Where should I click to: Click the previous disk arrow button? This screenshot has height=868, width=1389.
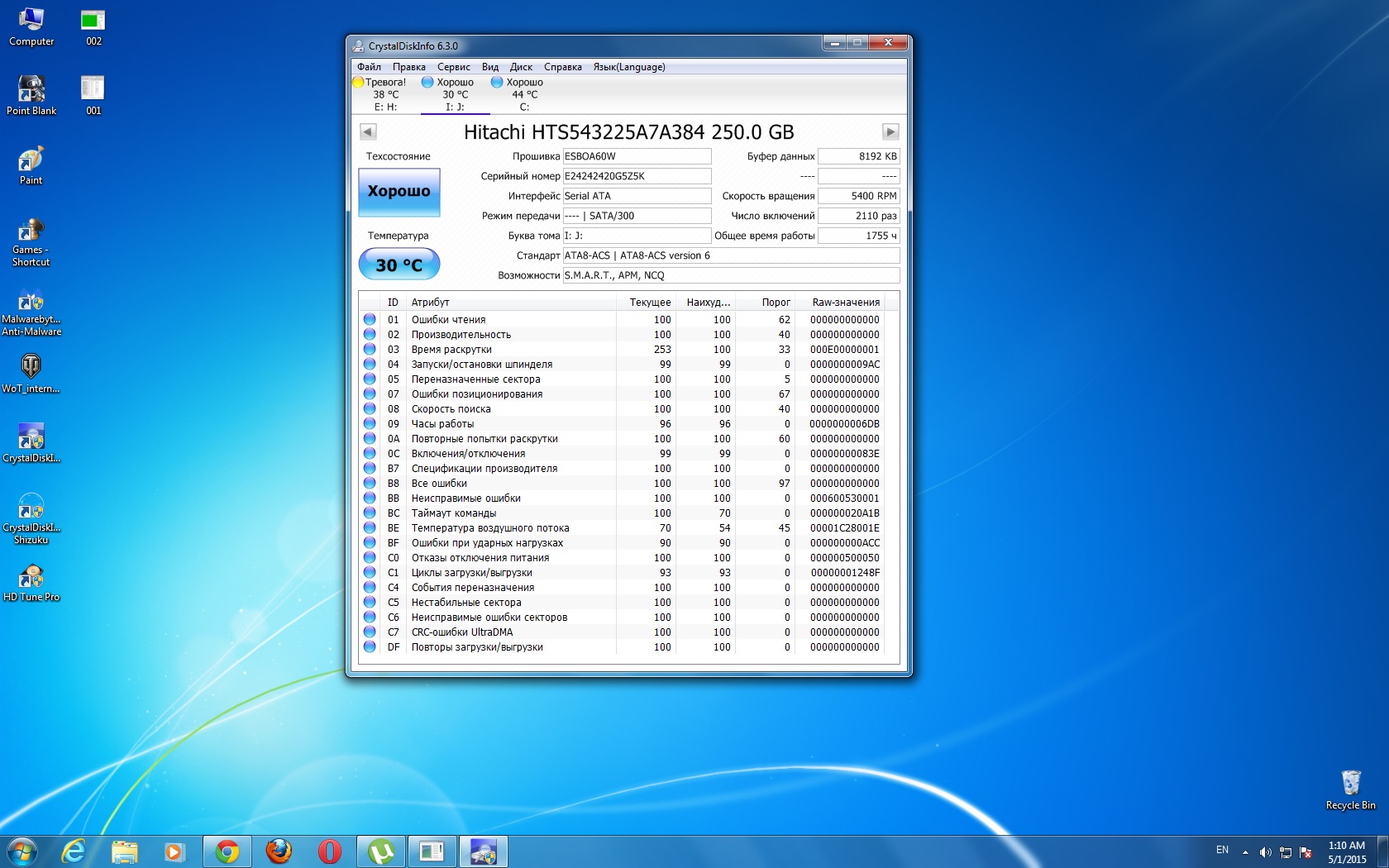coord(368,131)
